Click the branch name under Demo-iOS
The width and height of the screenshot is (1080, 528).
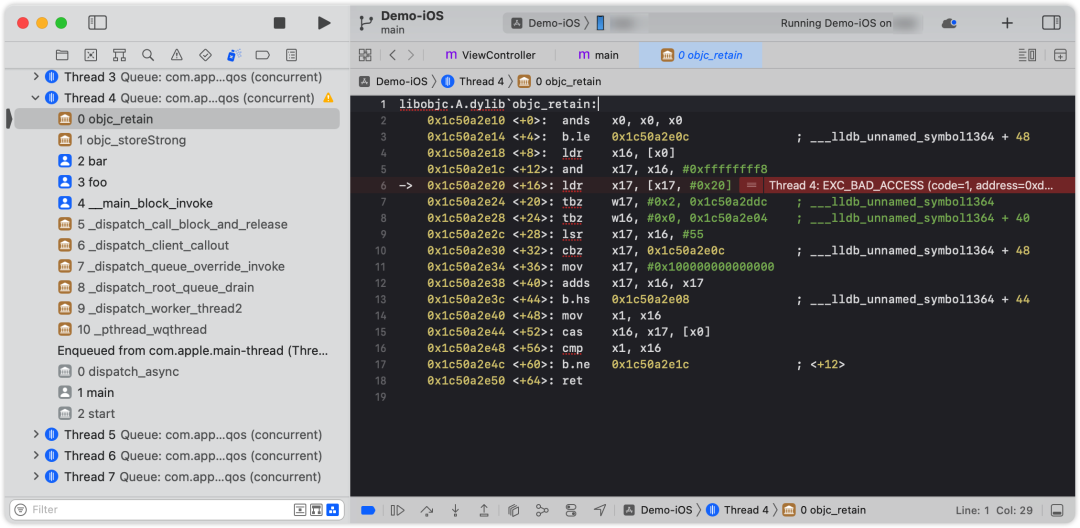(393, 30)
